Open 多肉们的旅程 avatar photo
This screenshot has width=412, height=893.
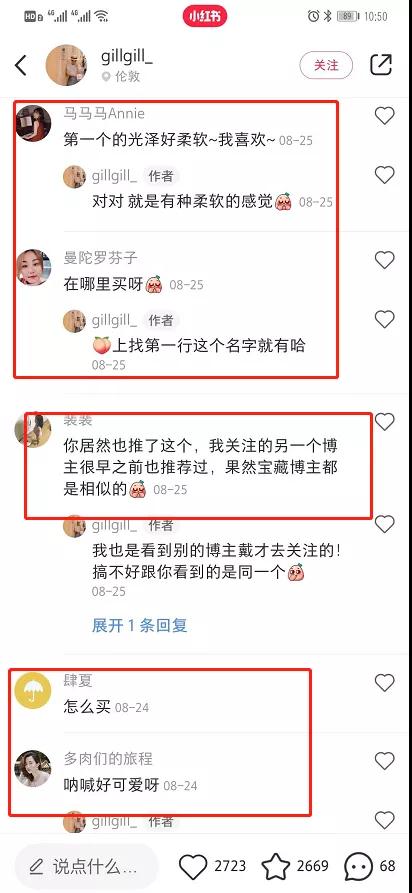point(33,768)
